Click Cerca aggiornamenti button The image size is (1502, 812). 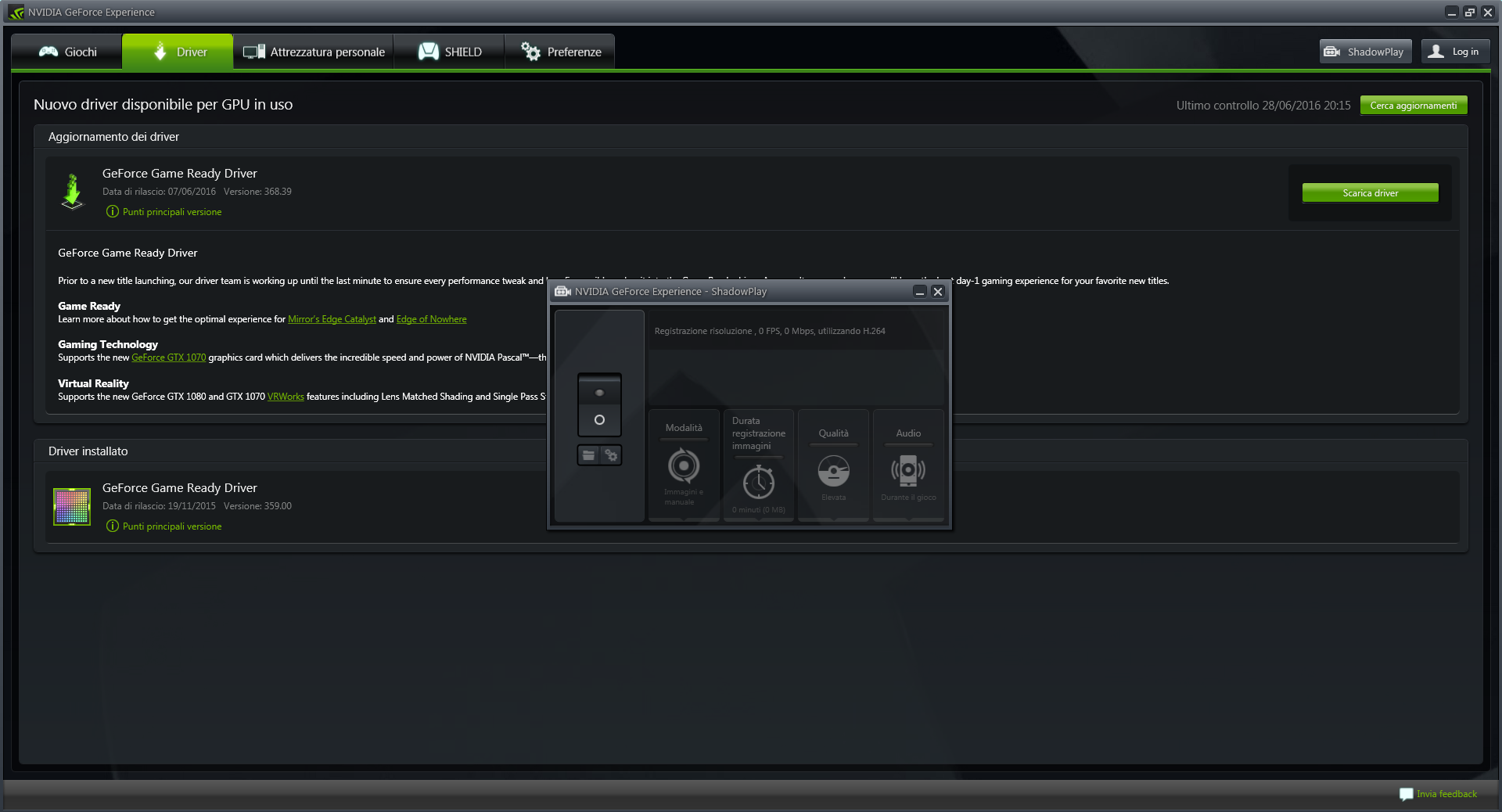tap(1414, 106)
